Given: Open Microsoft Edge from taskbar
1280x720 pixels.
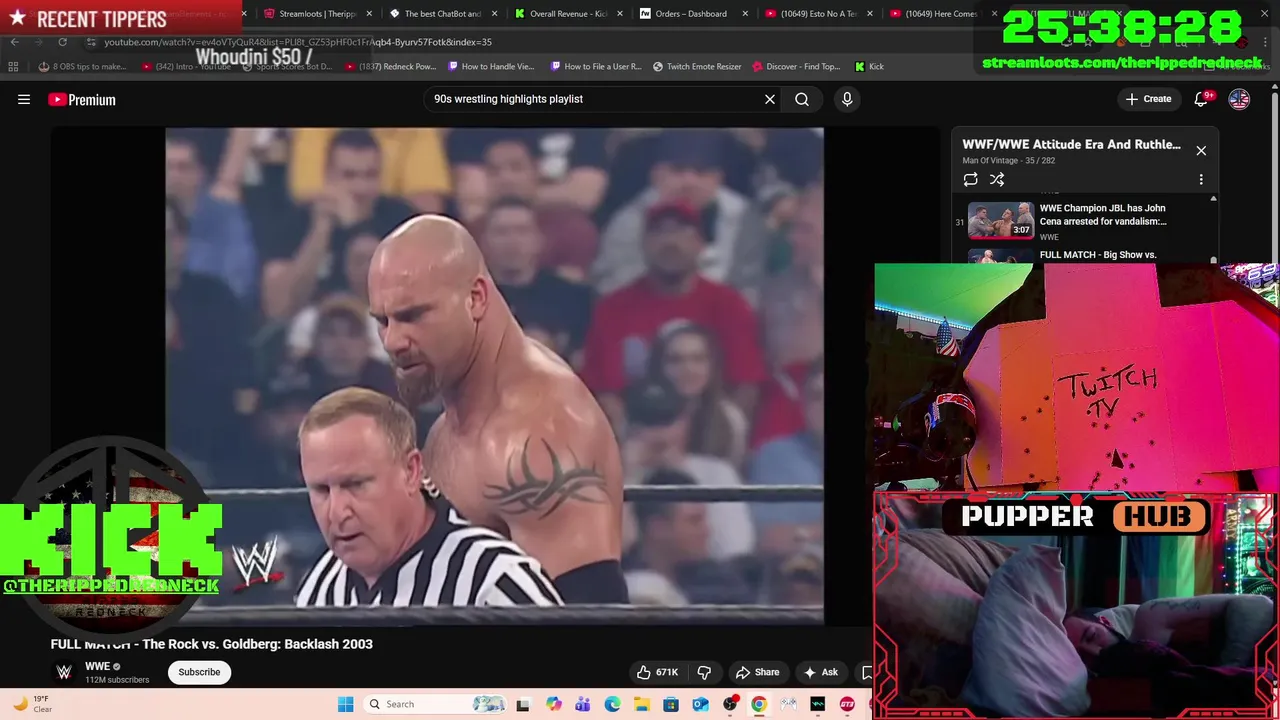Looking at the screenshot, I should pyautogui.click(x=612, y=704).
